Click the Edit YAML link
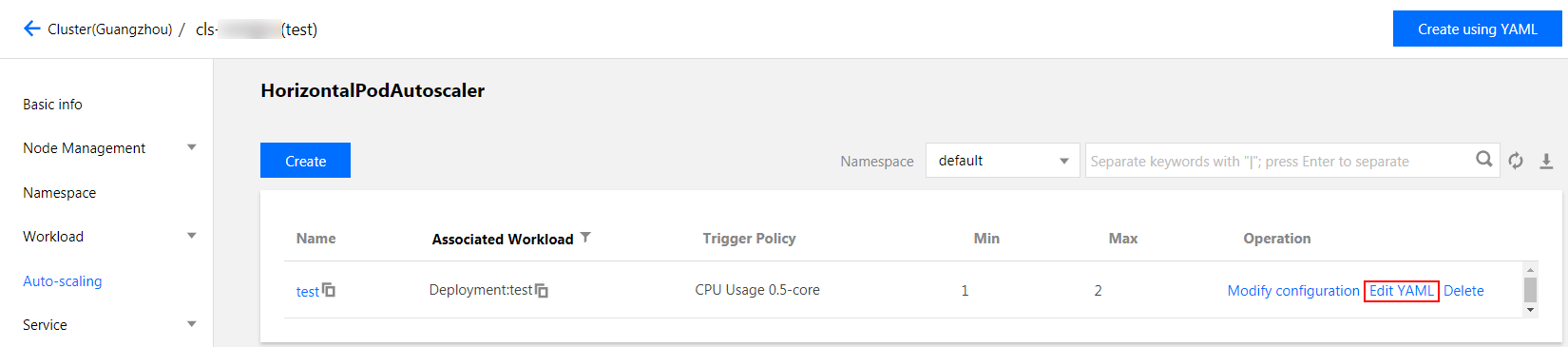The width and height of the screenshot is (1568, 347). (x=1402, y=291)
